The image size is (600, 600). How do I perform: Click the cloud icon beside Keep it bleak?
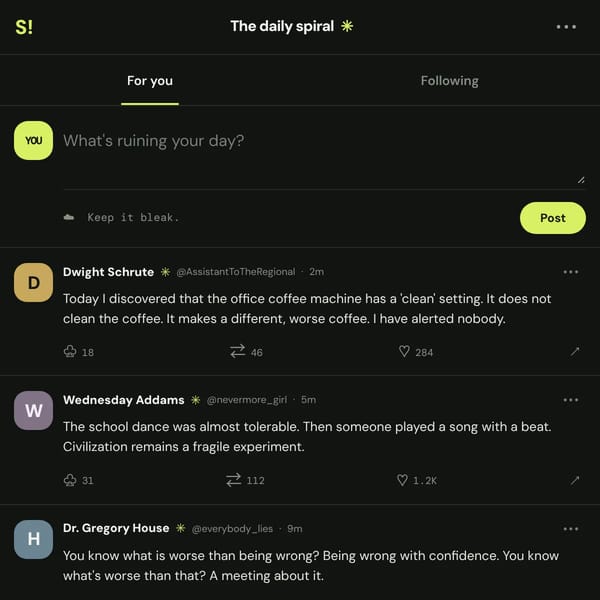click(69, 217)
